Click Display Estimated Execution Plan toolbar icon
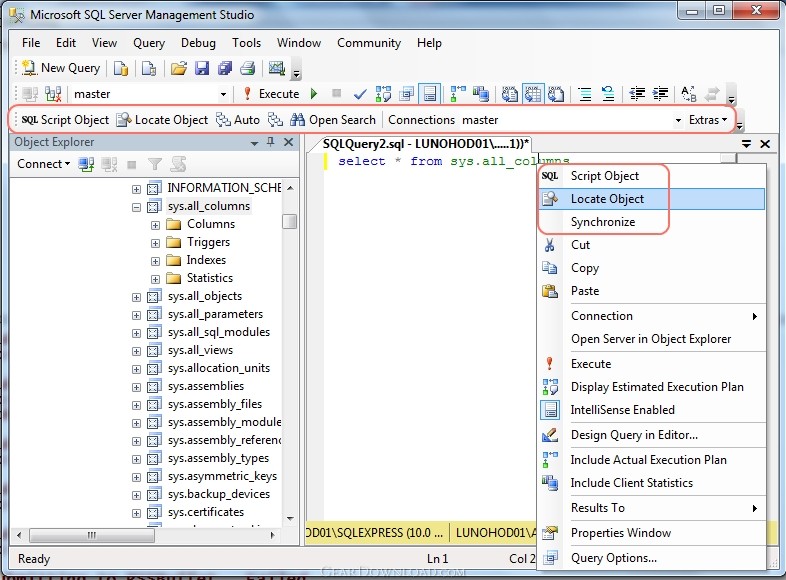This screenshot has height=580, width=786. 383,94
